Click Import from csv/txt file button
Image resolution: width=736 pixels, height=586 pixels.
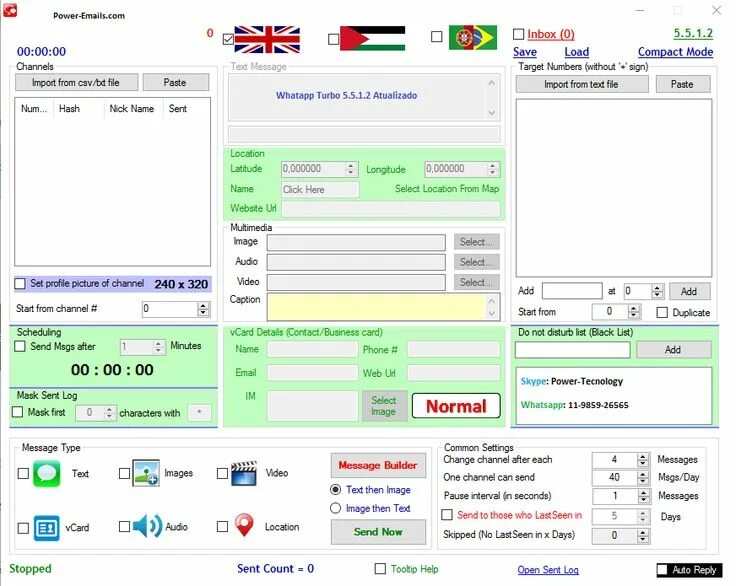coord(77,82)
